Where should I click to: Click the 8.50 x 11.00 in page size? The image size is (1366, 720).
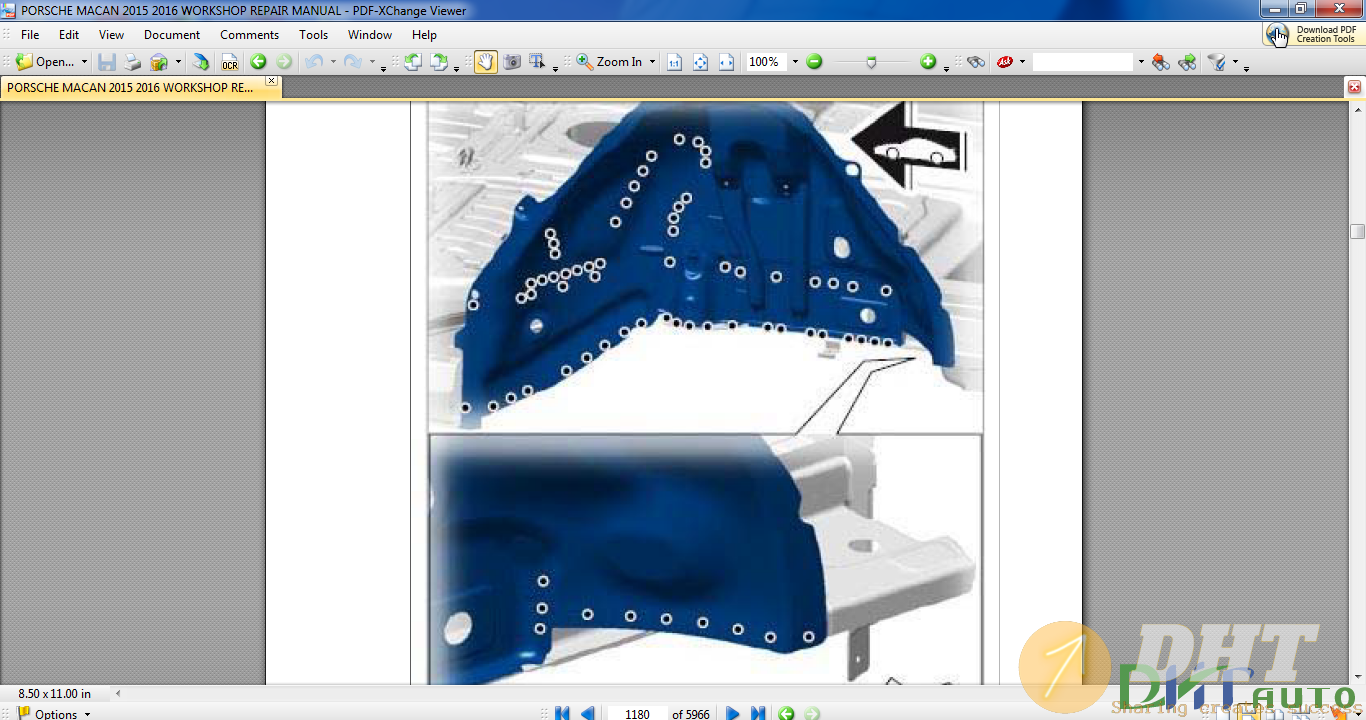55,693
